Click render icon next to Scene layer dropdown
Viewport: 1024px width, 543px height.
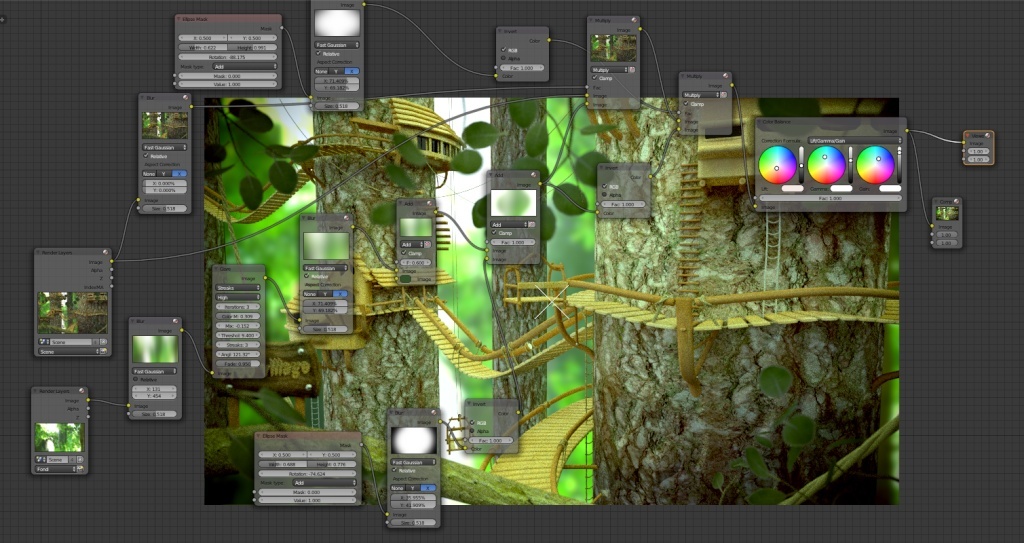click(103, 352)
